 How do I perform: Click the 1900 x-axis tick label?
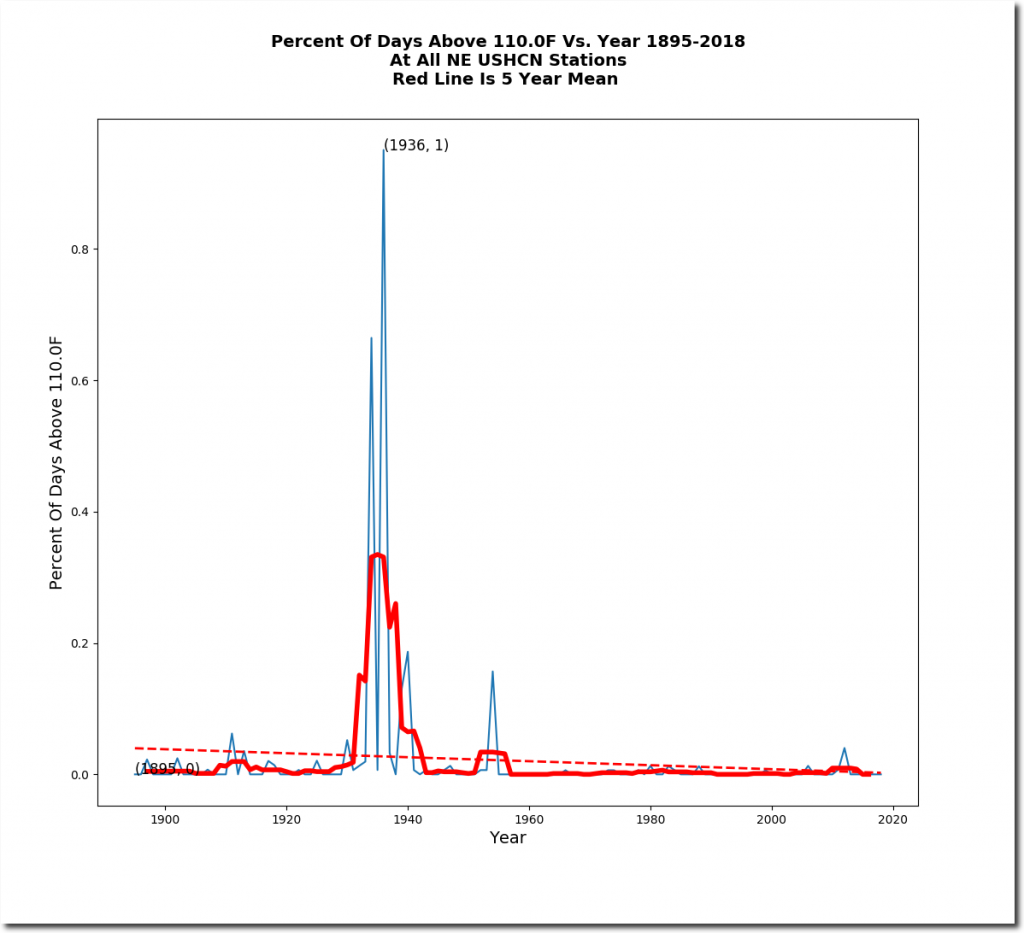tap(164, 820)
